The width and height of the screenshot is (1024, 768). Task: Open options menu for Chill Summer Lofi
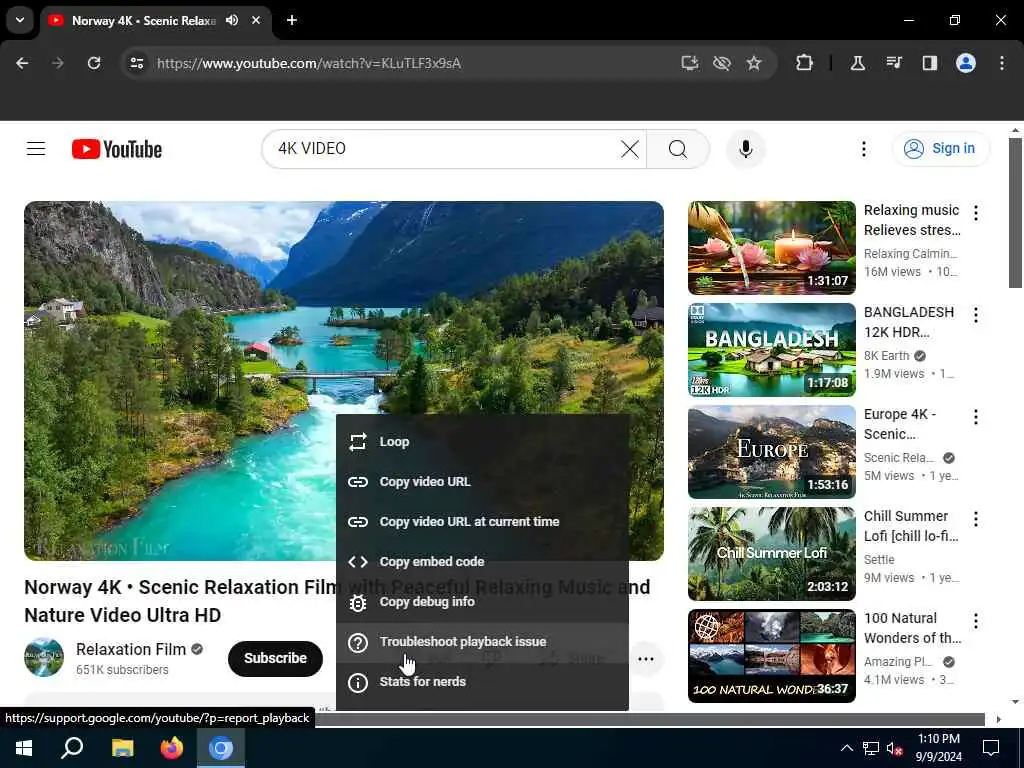[976, 519]
